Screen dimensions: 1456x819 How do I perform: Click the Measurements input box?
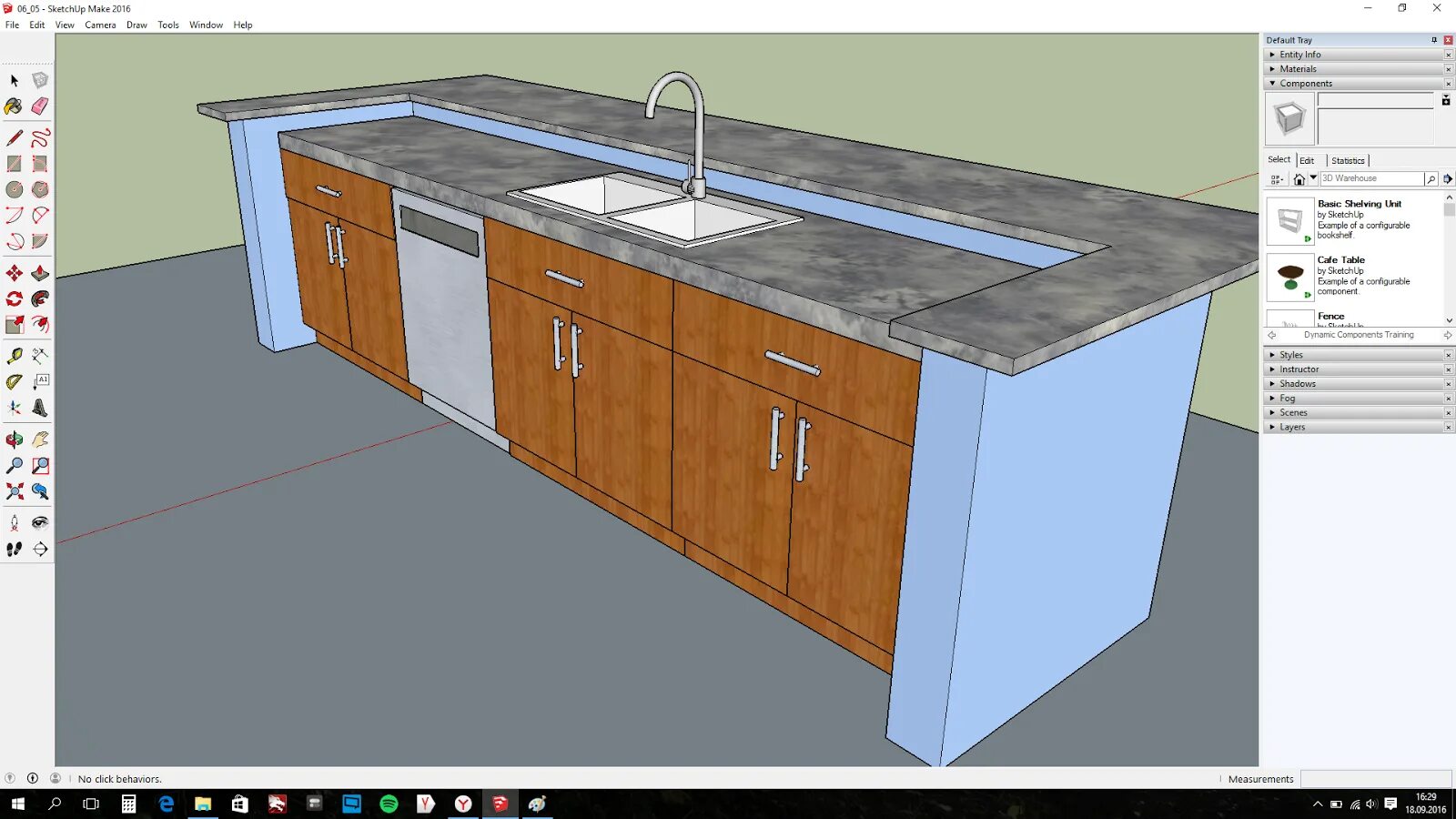1375,779
